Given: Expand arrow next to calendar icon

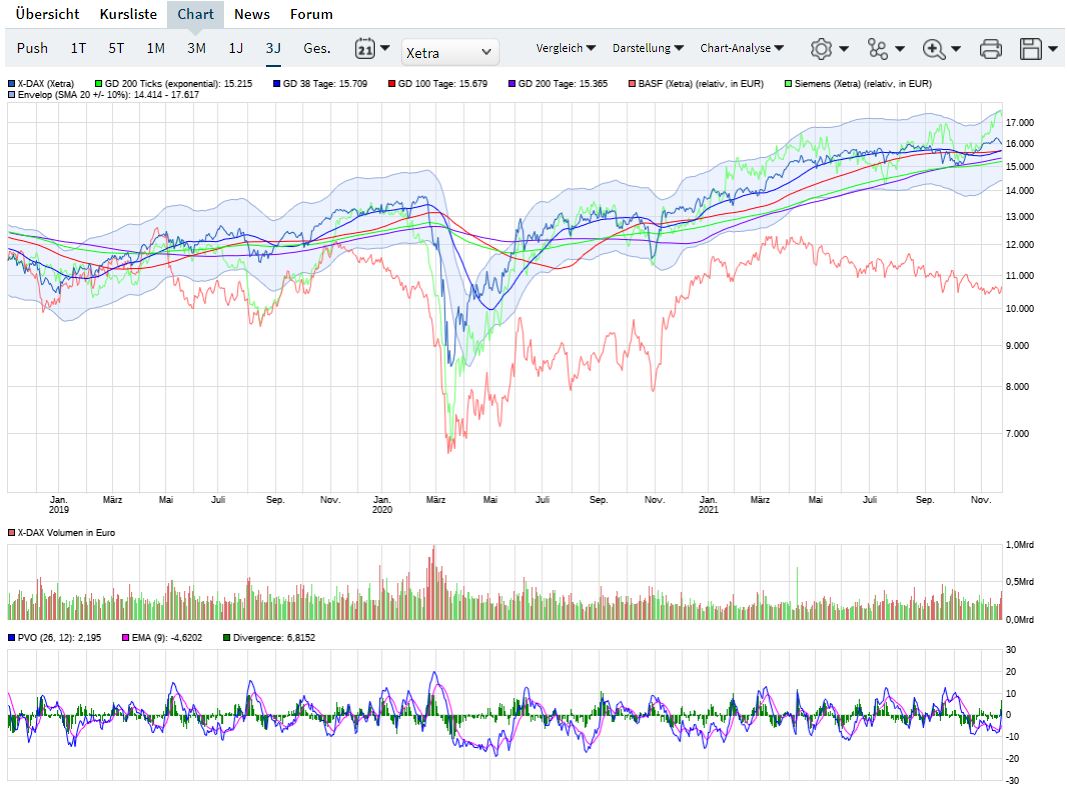Looking at the screenshot, I should (x=384, y=48).
